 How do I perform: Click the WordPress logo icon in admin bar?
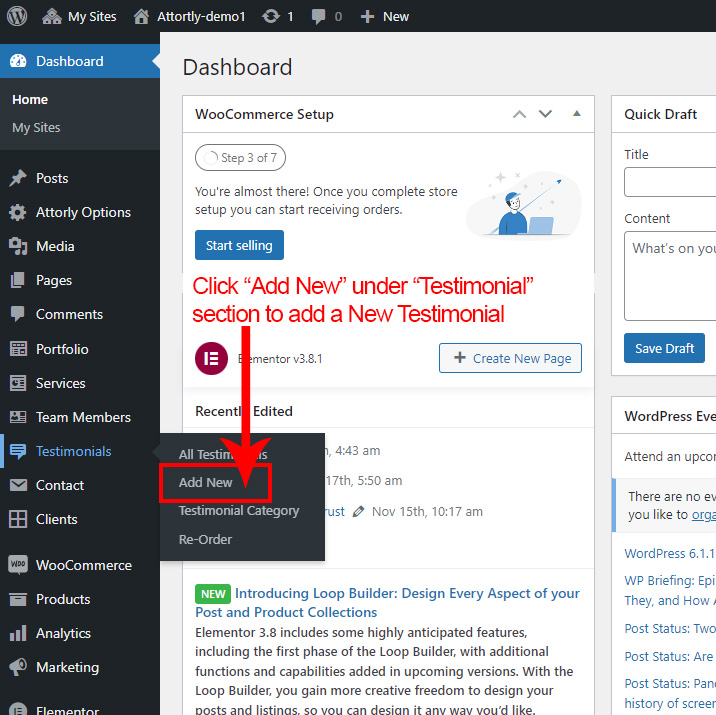tap(19, 16)
